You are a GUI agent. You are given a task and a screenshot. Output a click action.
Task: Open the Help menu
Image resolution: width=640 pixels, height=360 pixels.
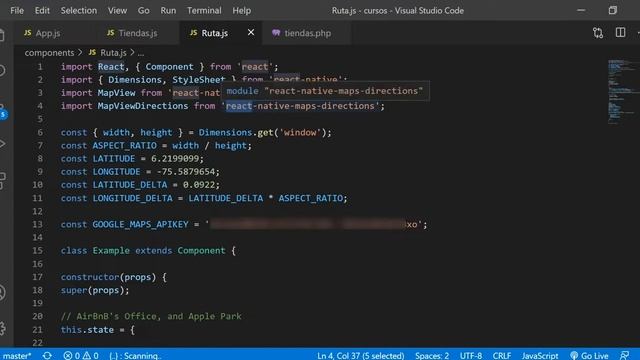point(242,11)
